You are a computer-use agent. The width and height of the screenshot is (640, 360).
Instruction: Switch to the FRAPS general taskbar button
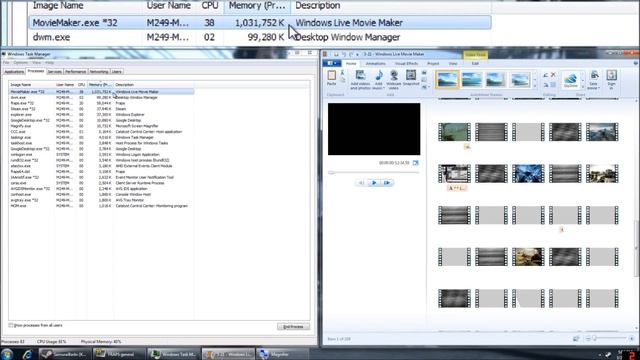[120, 354]
